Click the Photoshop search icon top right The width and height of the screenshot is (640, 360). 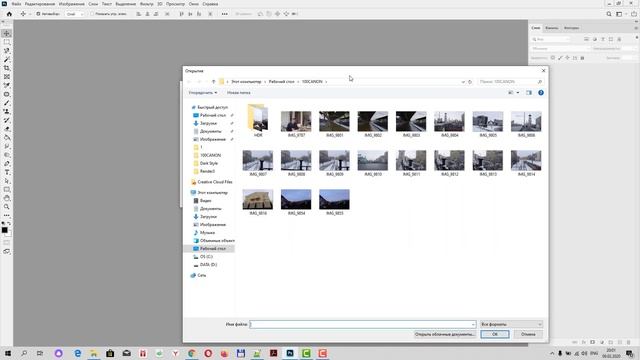609,14
